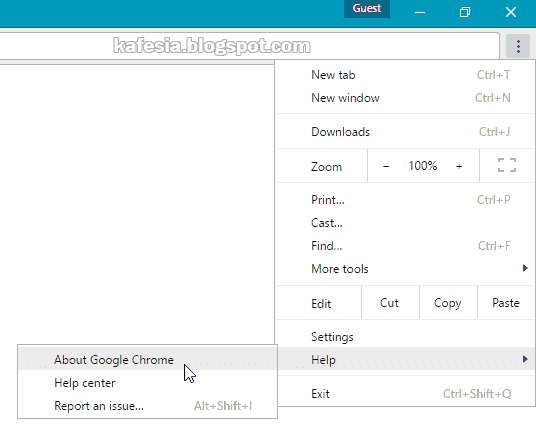The width and height of the screenshot is (536, 439).
Task: Choose New window menu entry
Action: point(405,98)
